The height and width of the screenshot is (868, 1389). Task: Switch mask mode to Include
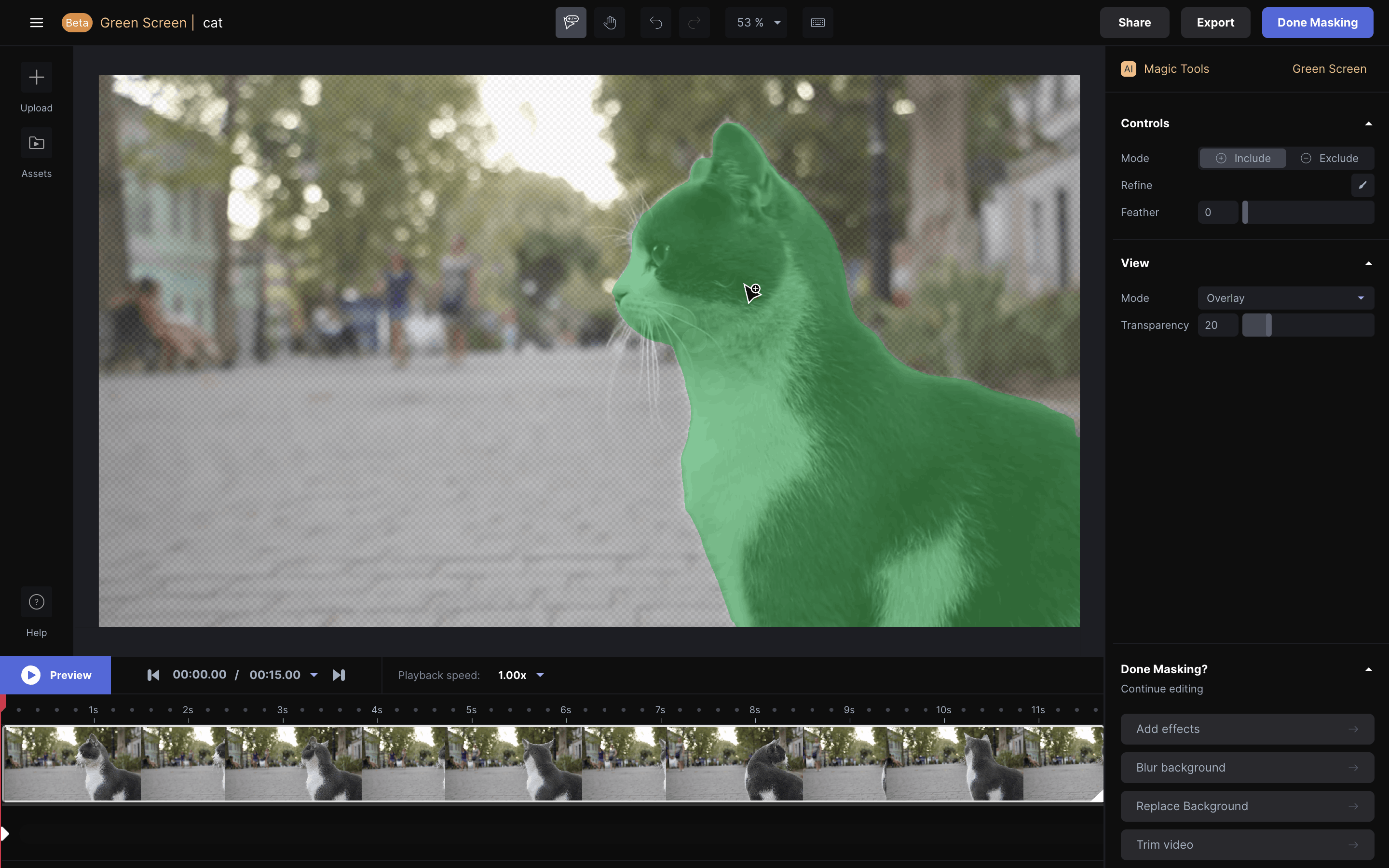(1243, 159)
